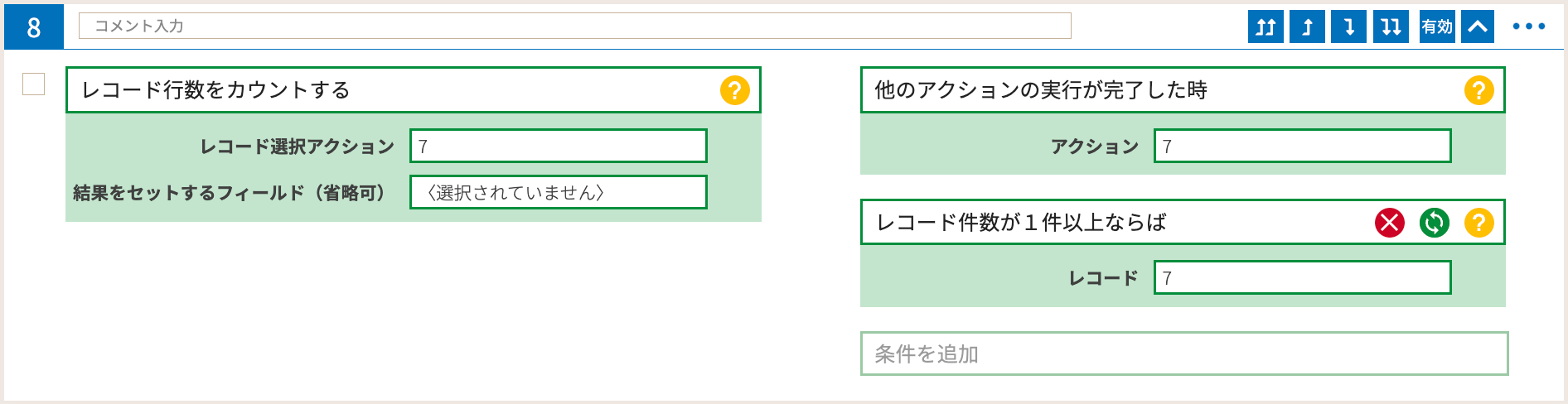Open help for 他のアクションの実行が完了した時
The image size is (1568, 404).
1478,89
